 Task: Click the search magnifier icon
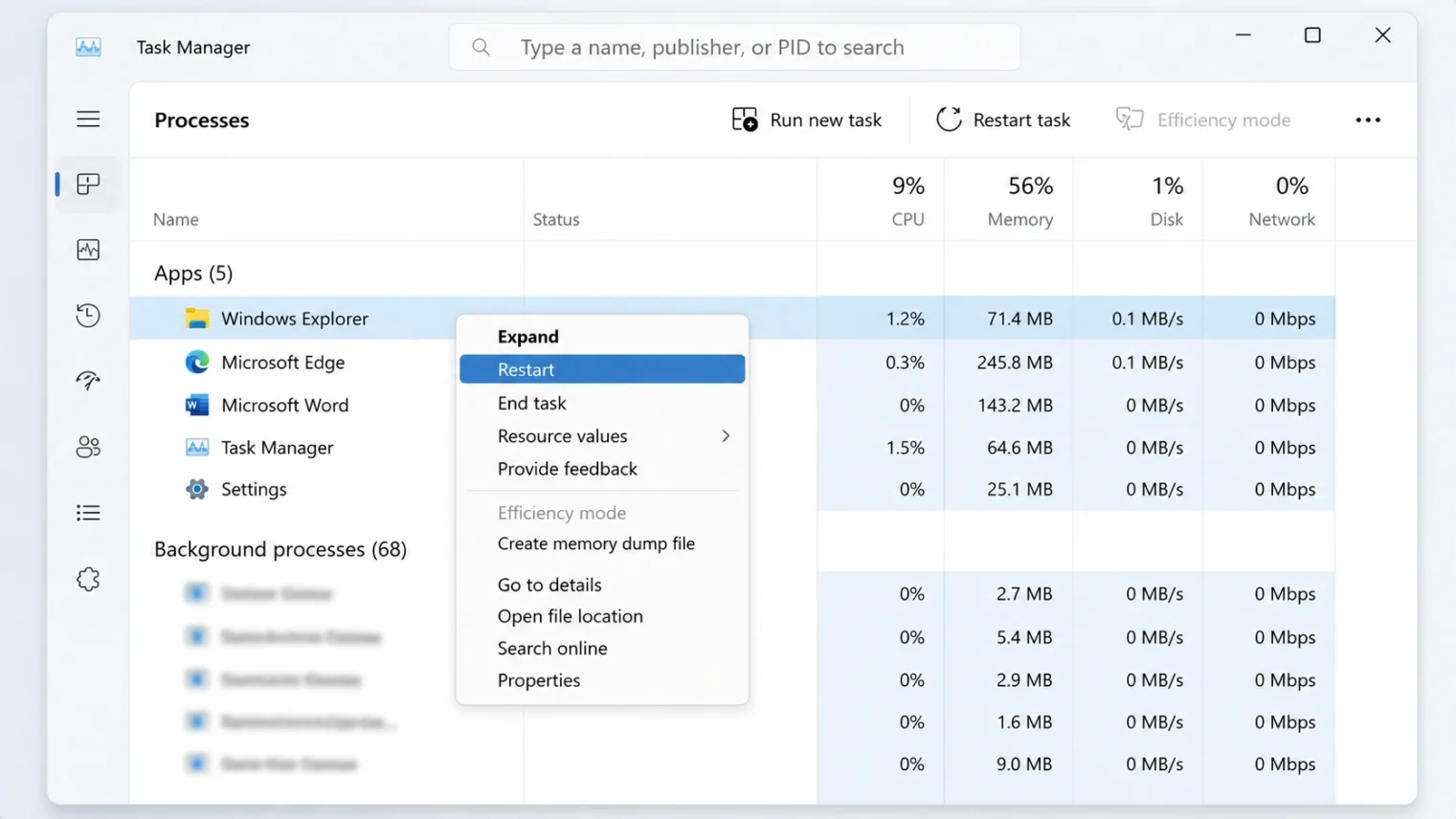(x=481, y=47)
